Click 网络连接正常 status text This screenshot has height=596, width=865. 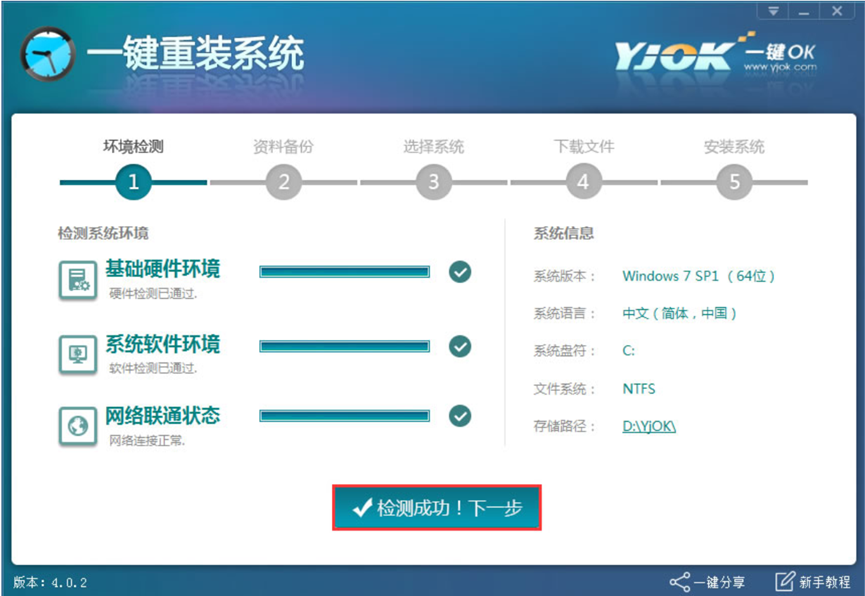pyautogui.click(x=147, y=440)
